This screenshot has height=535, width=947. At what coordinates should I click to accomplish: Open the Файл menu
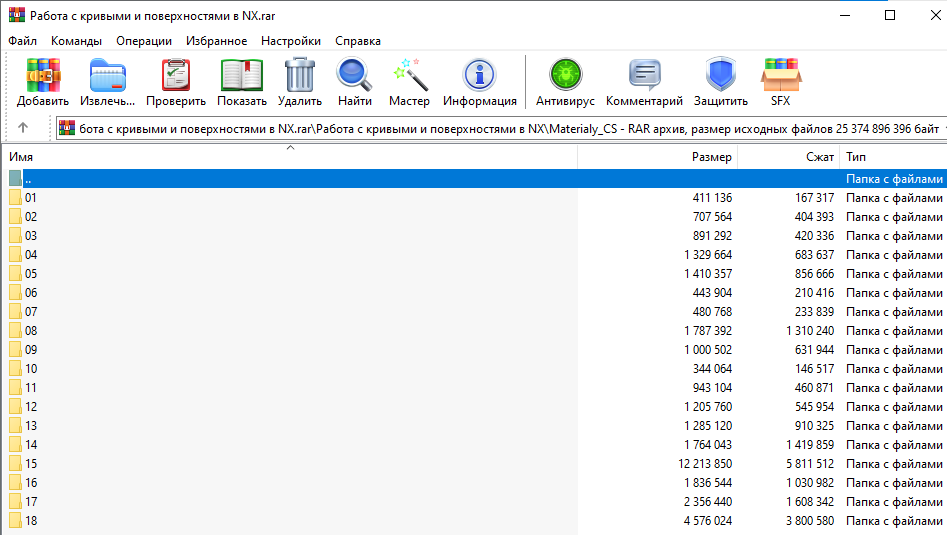(x=22, y=41)
